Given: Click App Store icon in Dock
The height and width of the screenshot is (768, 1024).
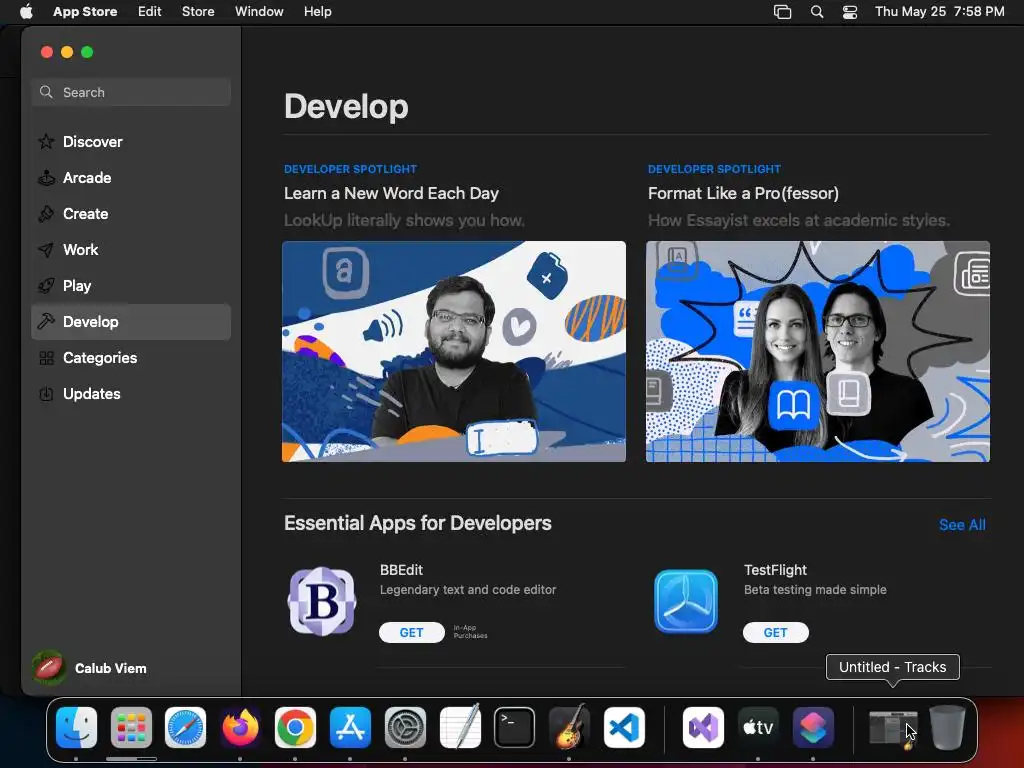Looking at the screenshot, I should (x=350, y=728).
